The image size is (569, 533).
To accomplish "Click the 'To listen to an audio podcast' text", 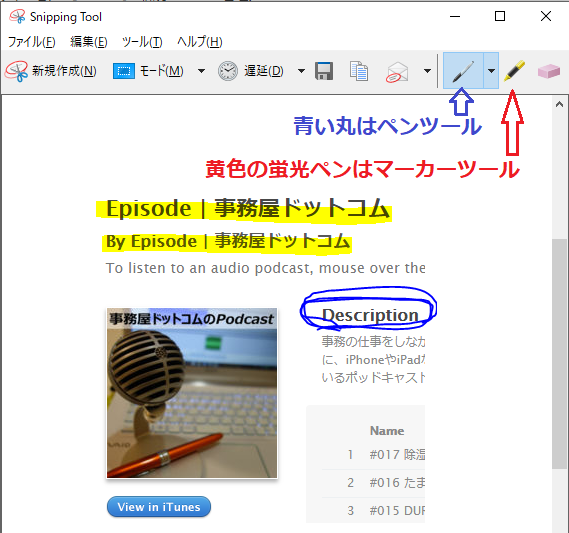I will pyautogui.click(x=265, y=268).
